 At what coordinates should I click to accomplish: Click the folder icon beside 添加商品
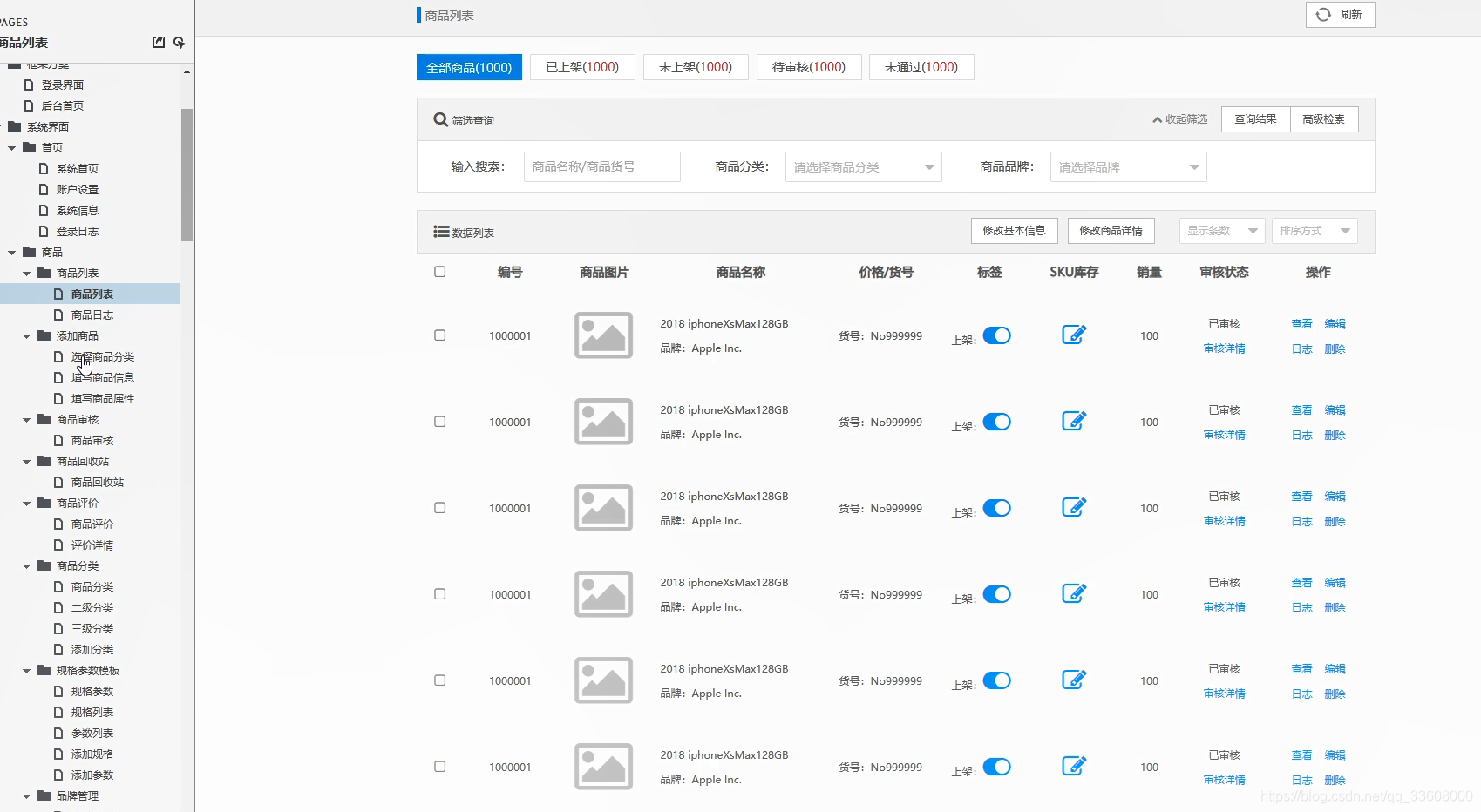[44, 335]
